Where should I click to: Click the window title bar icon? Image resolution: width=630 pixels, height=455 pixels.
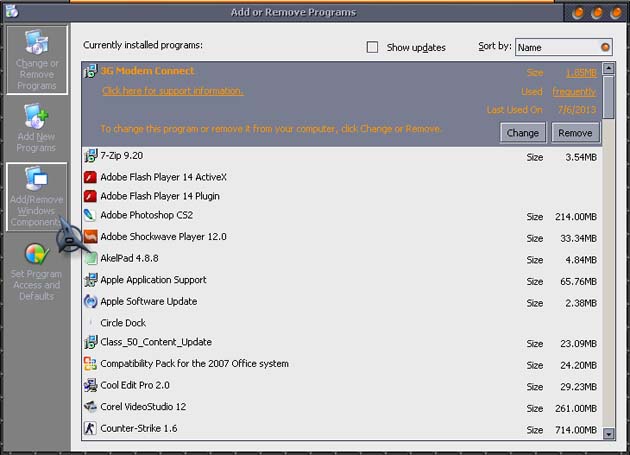pos(12,11)
